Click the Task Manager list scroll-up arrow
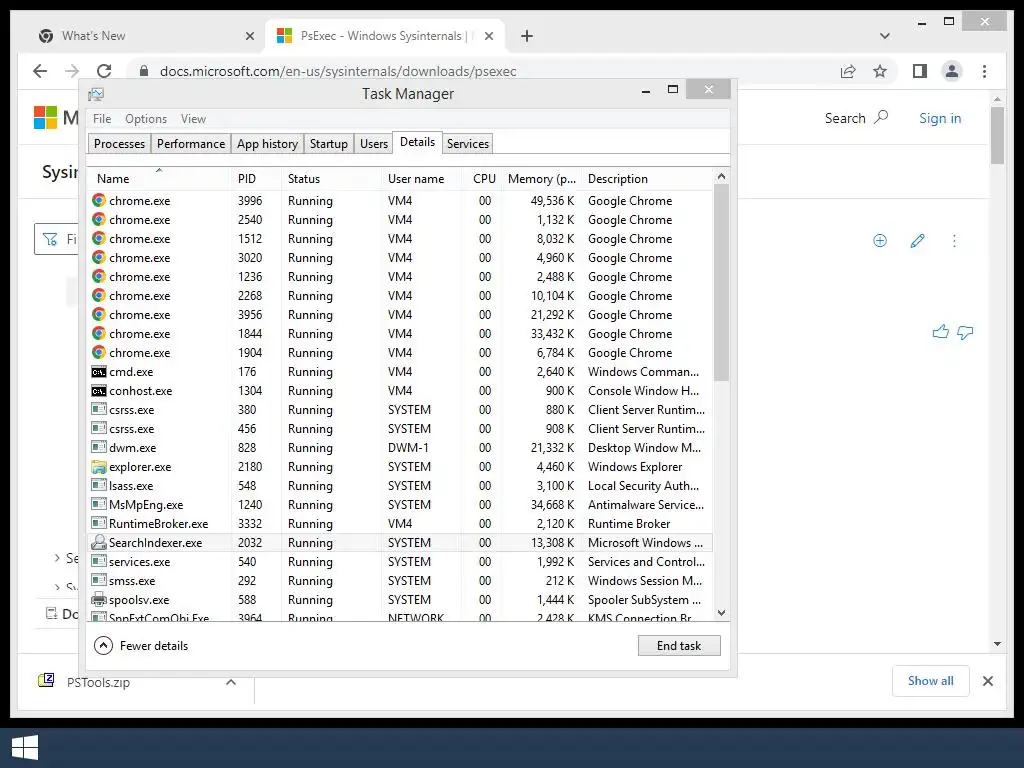Screen dimensions: 1024x768 [721, 176]
